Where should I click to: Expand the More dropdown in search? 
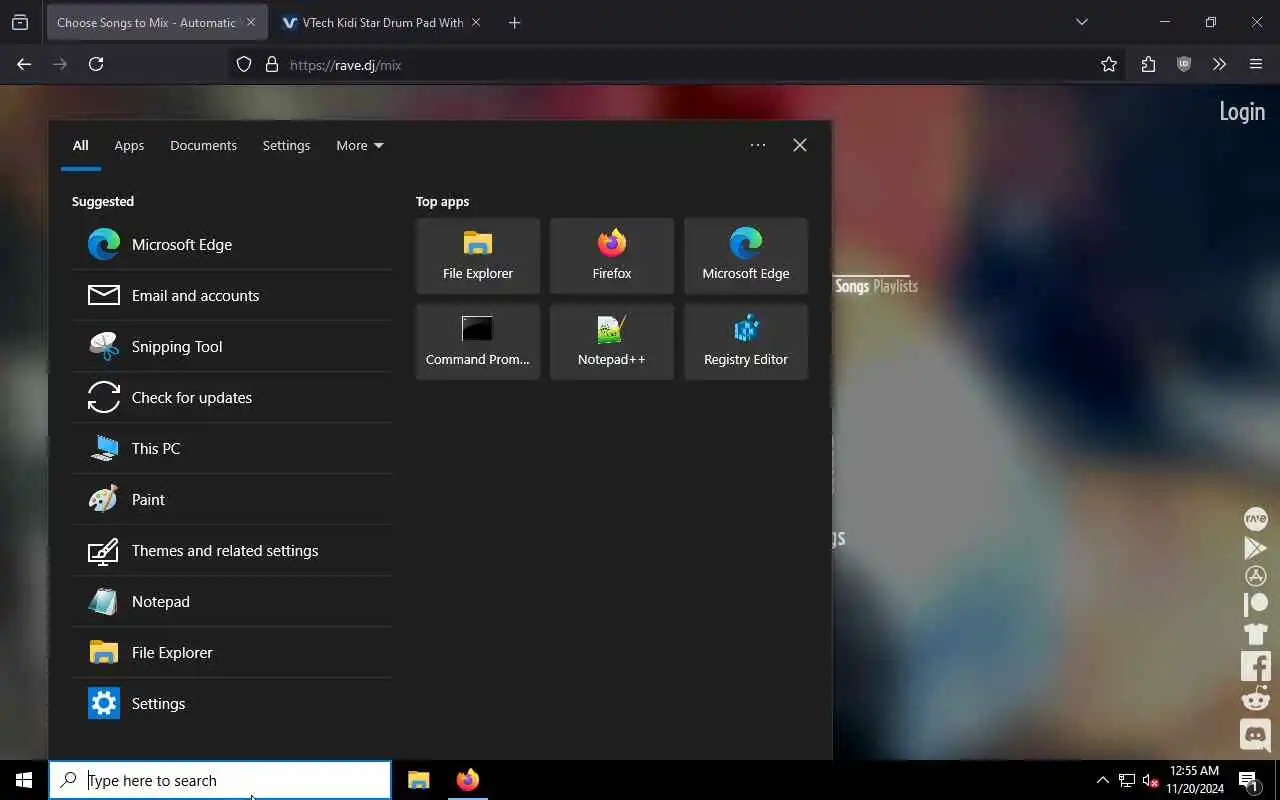tap(360, 145)
